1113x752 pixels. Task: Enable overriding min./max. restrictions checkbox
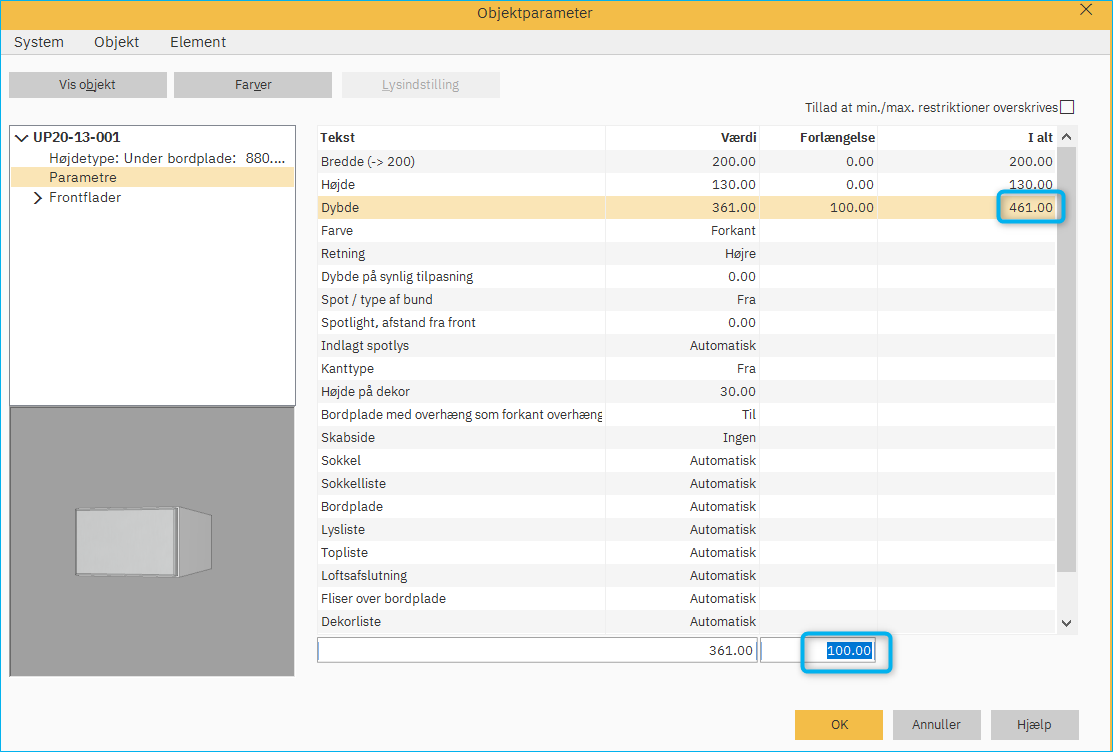coord(1067,107)
